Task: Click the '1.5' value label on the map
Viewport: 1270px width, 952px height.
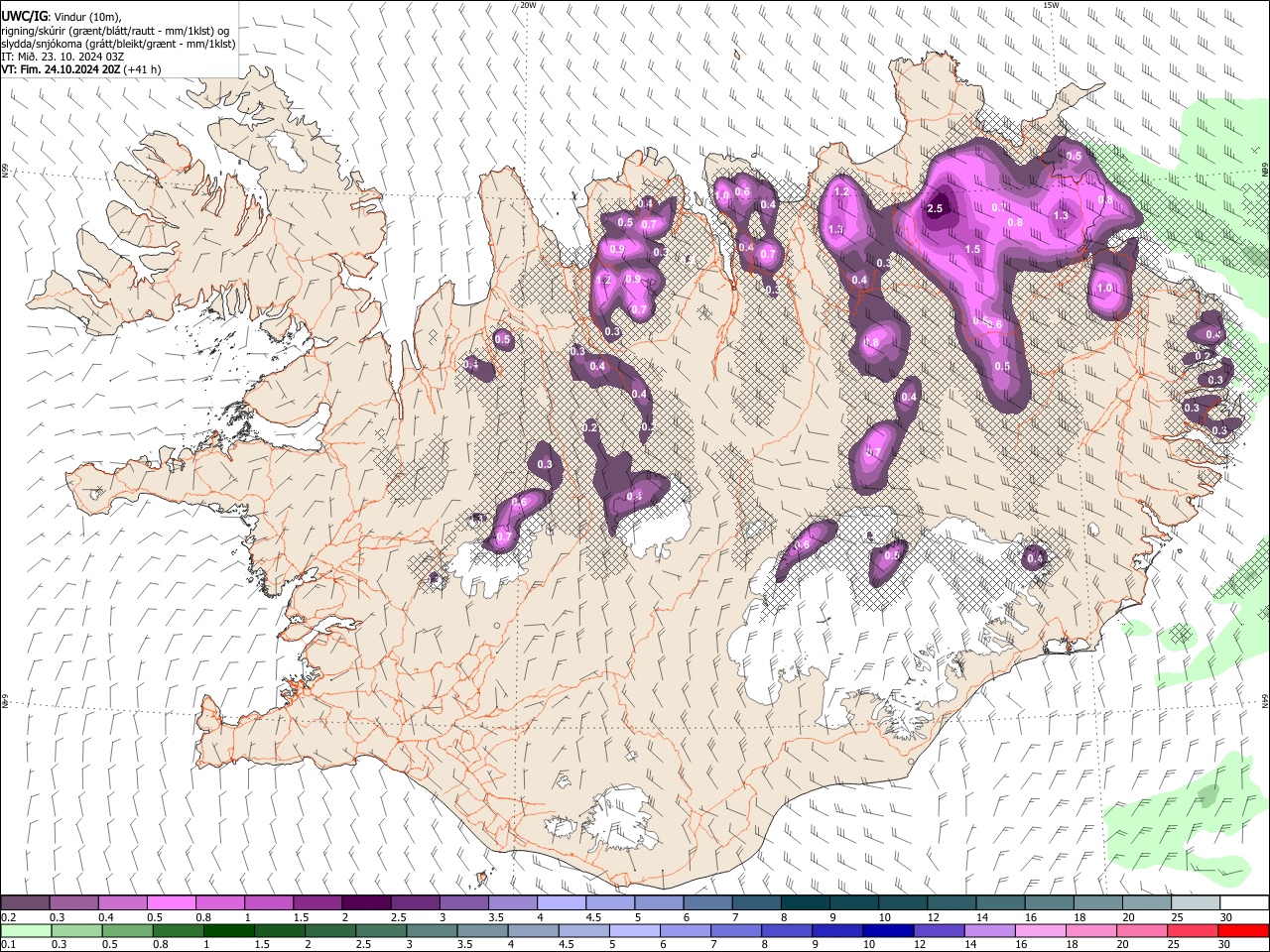Action: tap(973, 250)
